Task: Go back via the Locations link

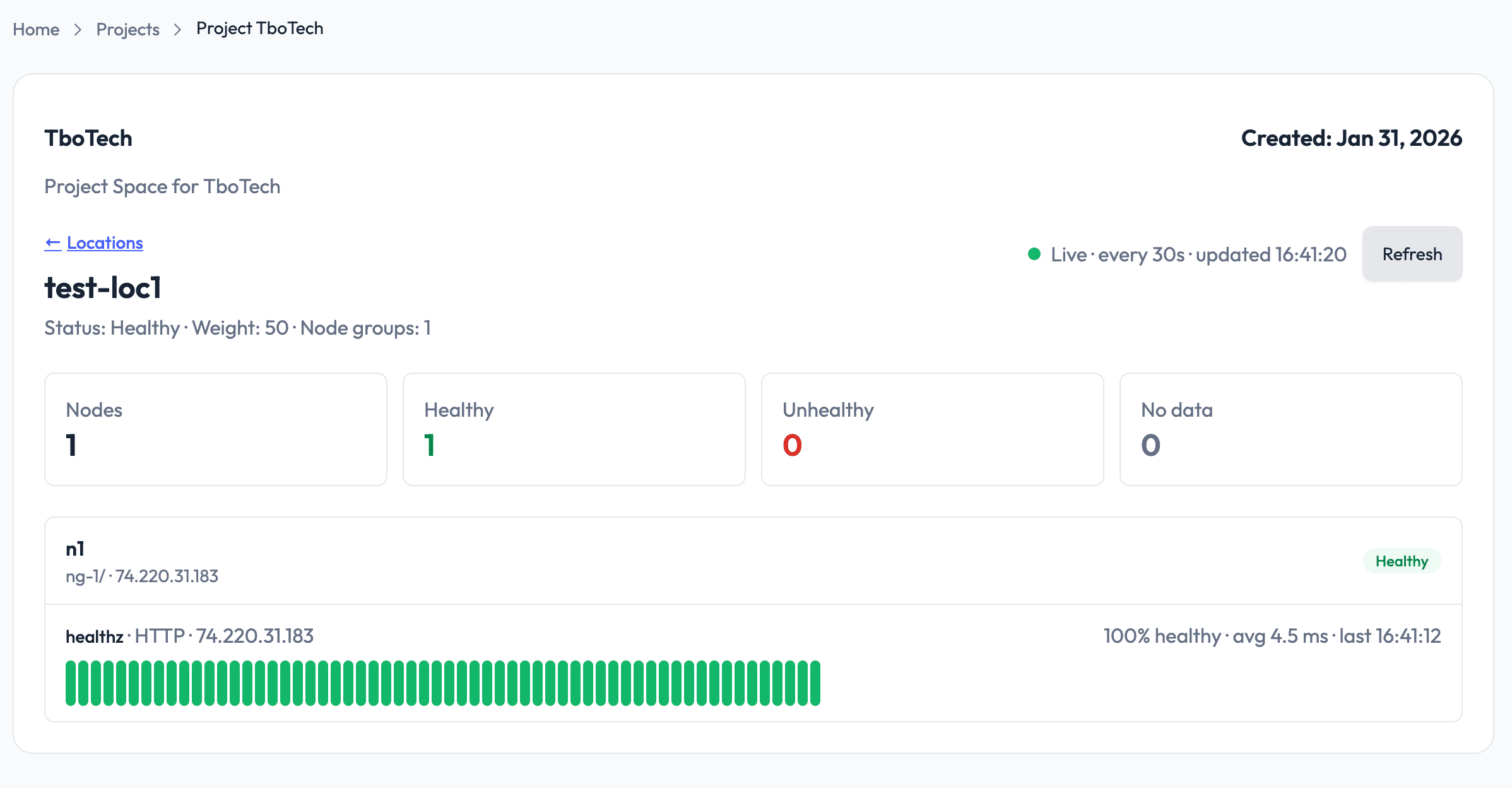Action: point(105,242)
